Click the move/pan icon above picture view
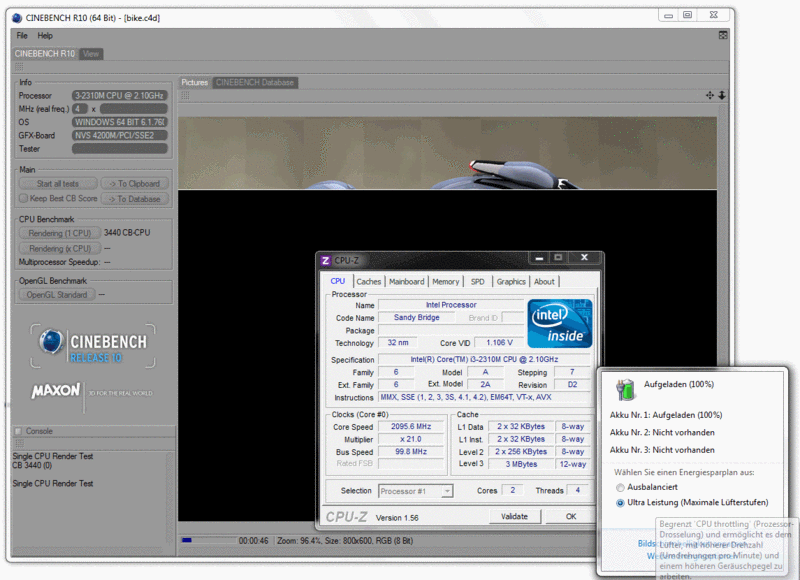This screenshot has height=580, width=800. [x=710, y=95]
